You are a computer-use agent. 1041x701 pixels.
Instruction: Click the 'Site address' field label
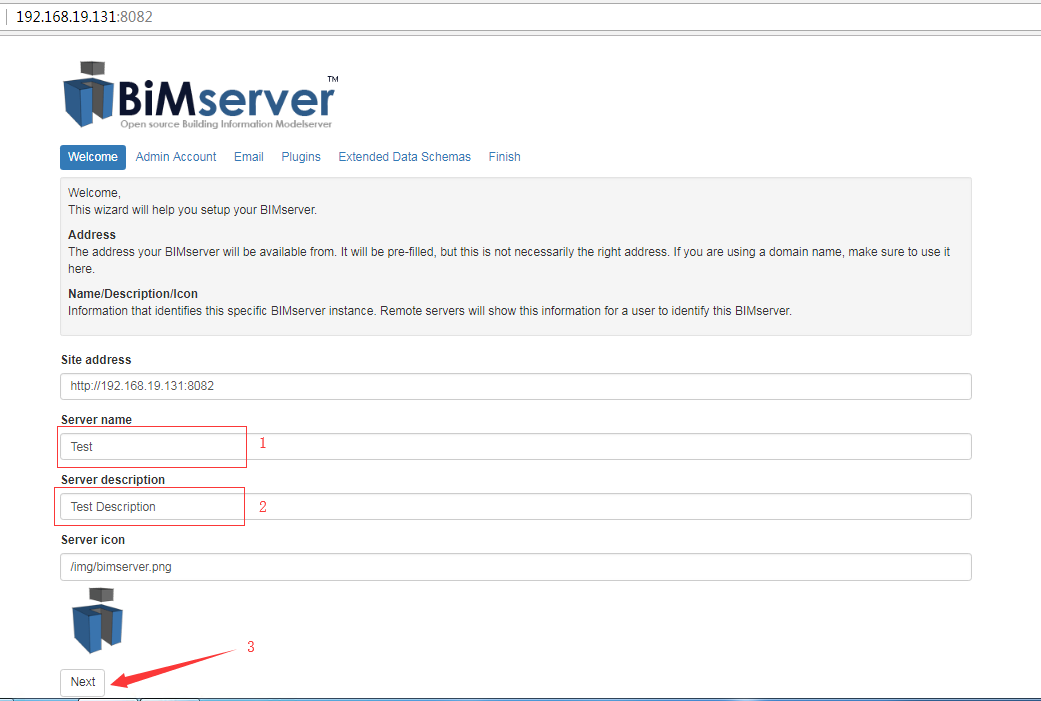tap(96, 360)
